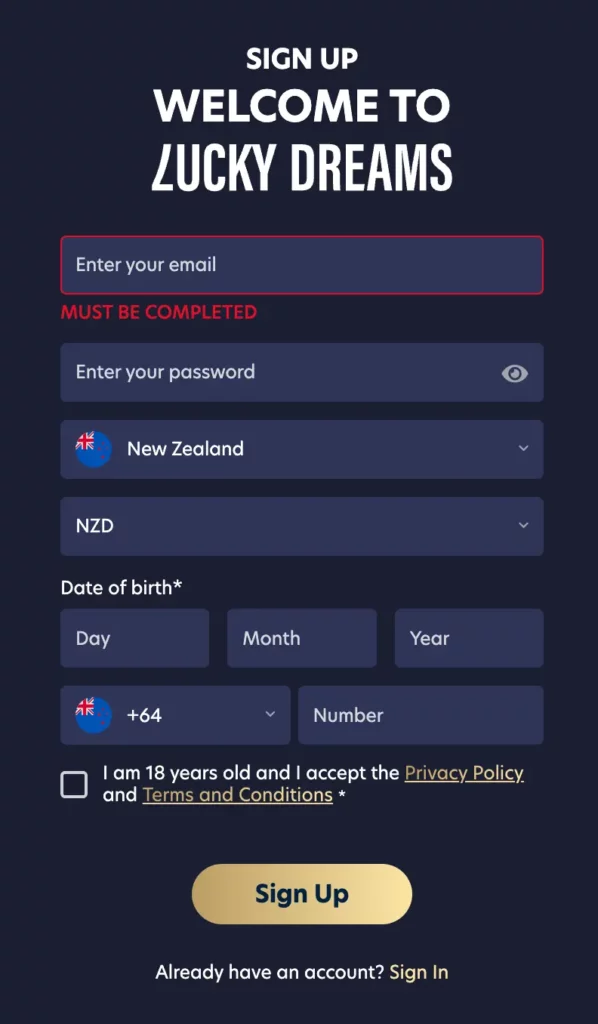Viewport: 598px width, 1024px height.
Task: Click Sign In for existing accounts
Action: click(x=419, y=971)
